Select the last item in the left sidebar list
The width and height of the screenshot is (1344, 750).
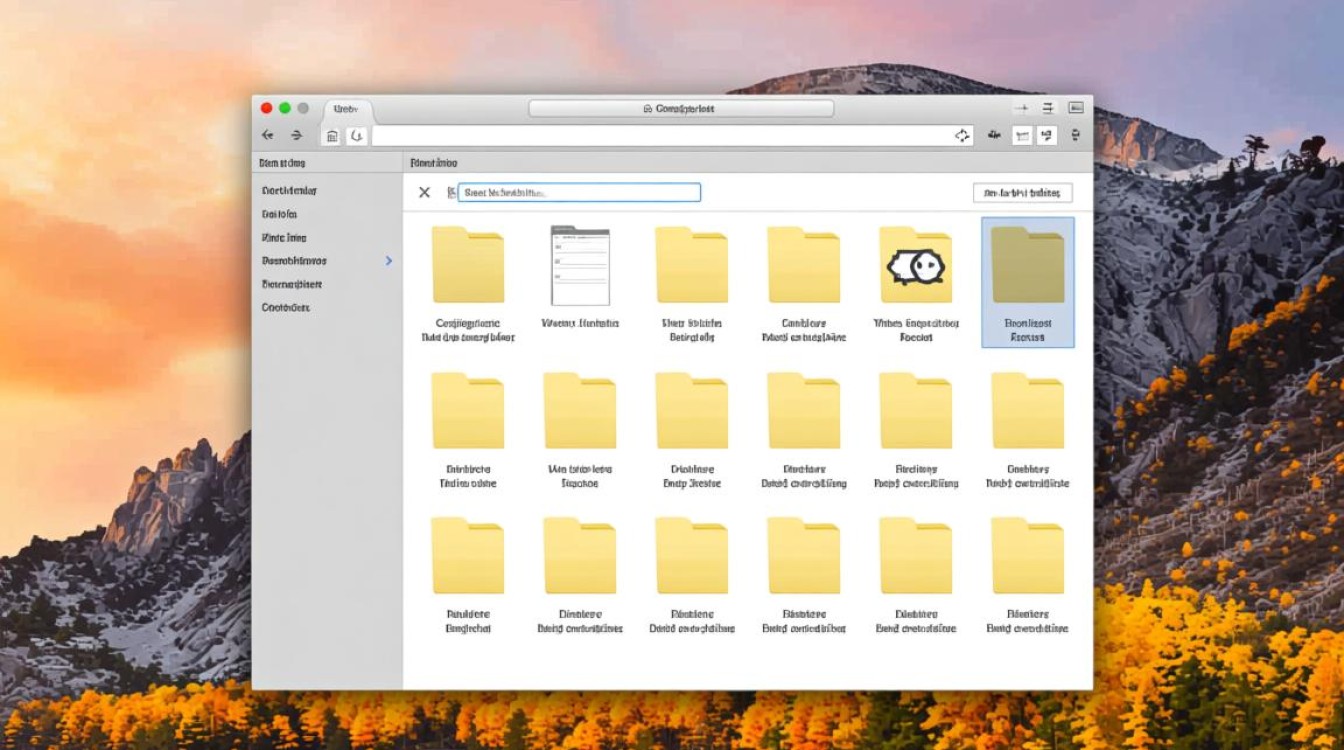click(x=285, y=307)
